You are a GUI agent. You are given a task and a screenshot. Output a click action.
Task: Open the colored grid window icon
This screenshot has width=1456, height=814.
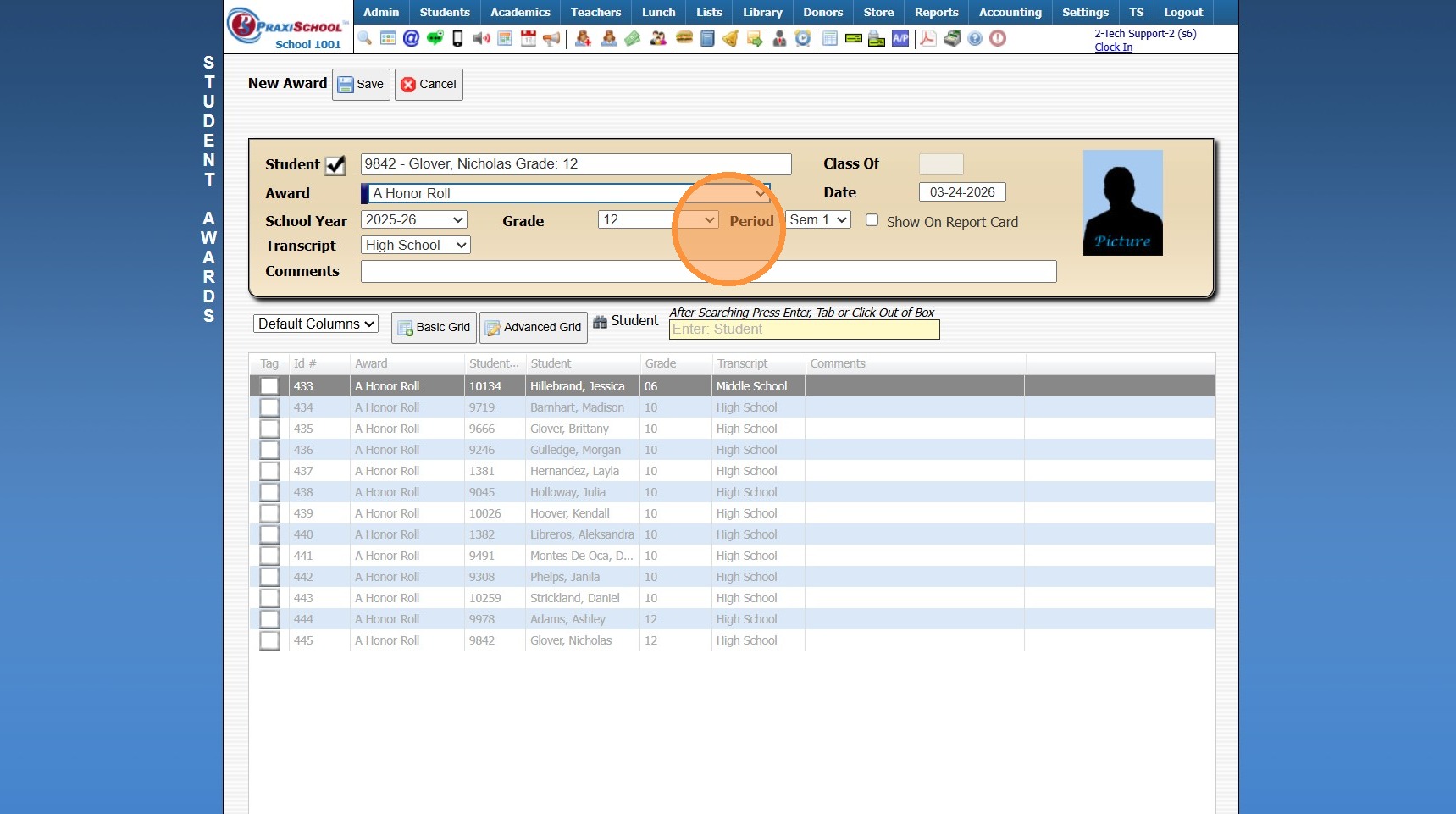pyautogui.click(x=388, y=38)
